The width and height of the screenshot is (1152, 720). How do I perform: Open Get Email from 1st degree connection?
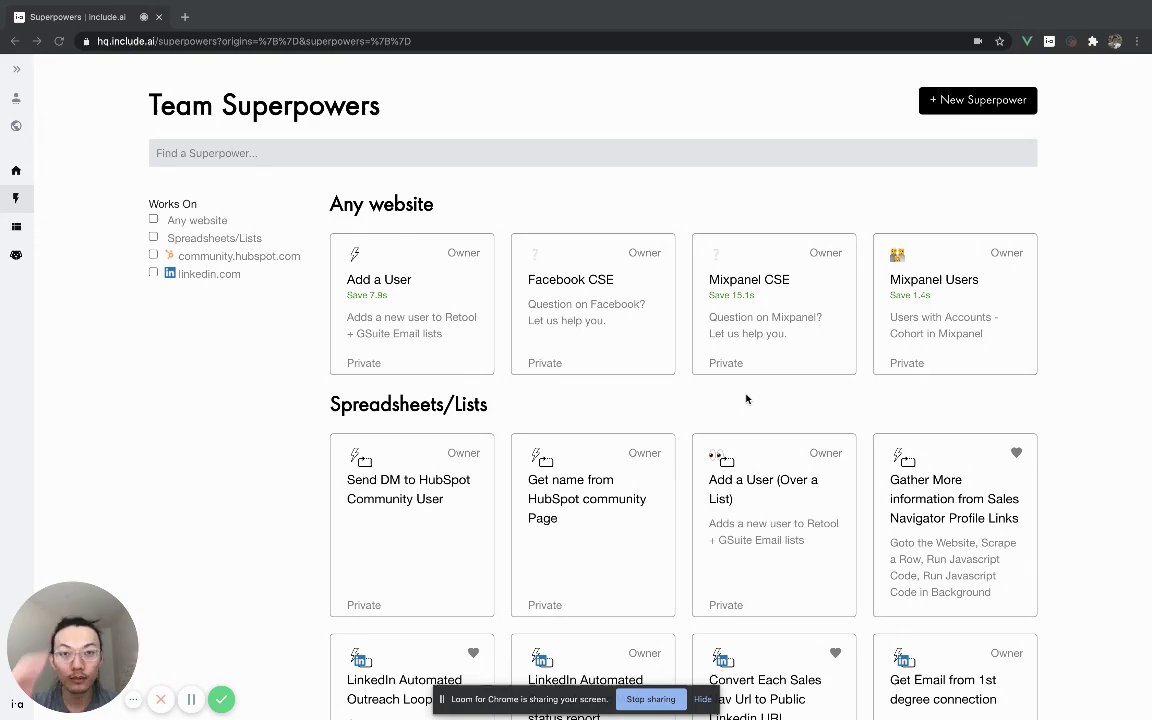coord(943,690)
